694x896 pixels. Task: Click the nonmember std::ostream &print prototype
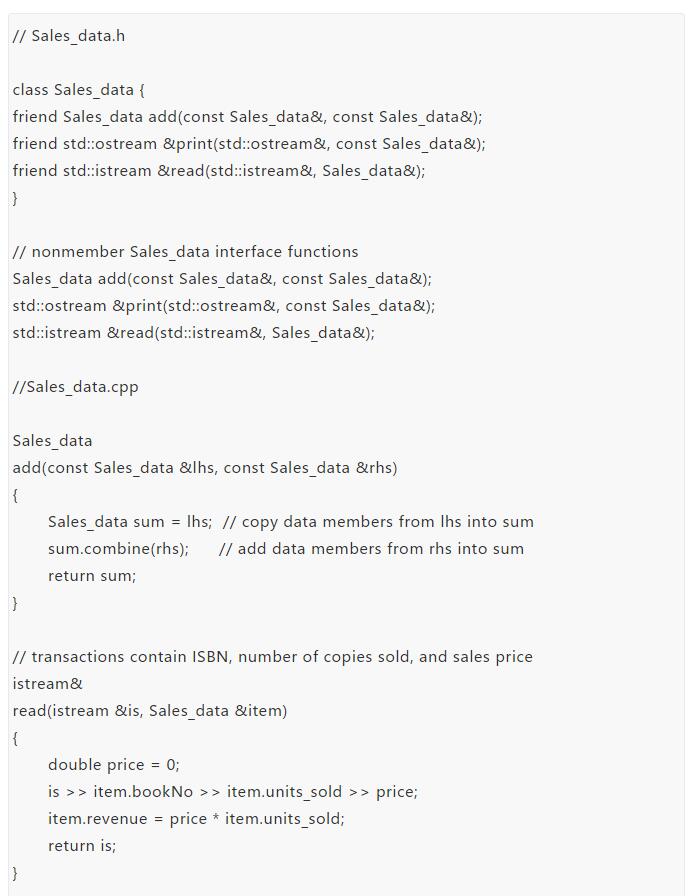click(224, 306)
